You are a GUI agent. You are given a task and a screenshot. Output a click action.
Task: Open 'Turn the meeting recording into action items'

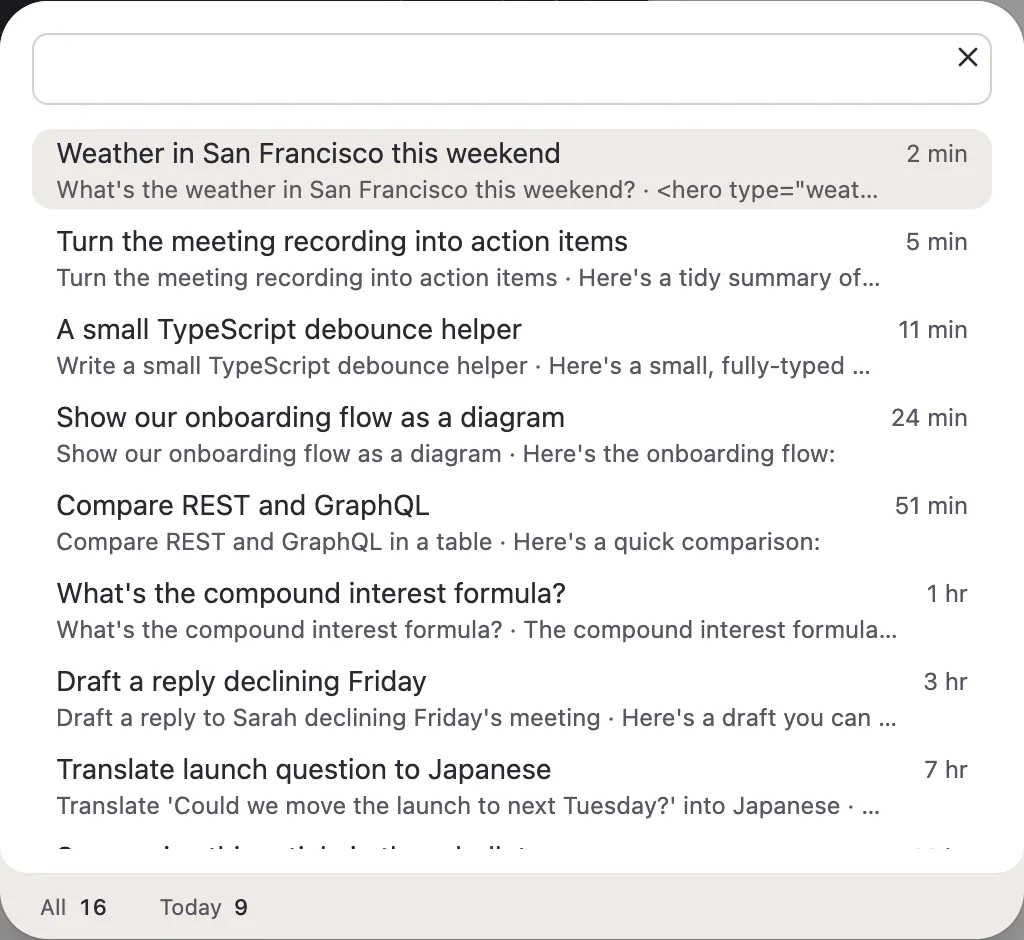coord(511,258)
